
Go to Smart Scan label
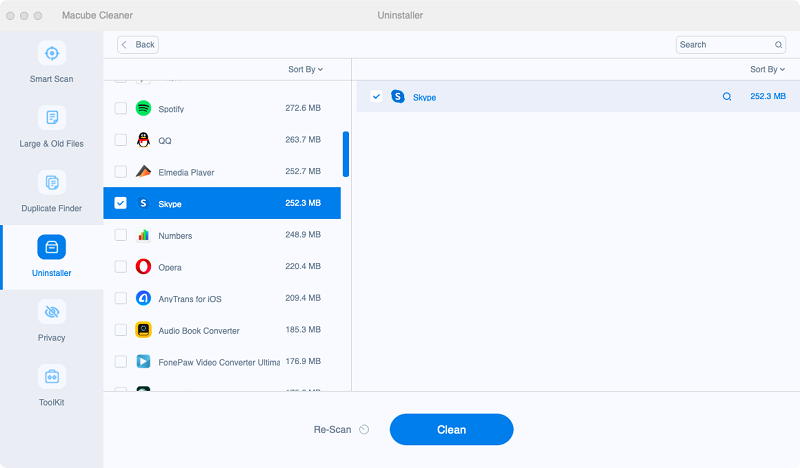pyautogui.click(x=52, y=79)
